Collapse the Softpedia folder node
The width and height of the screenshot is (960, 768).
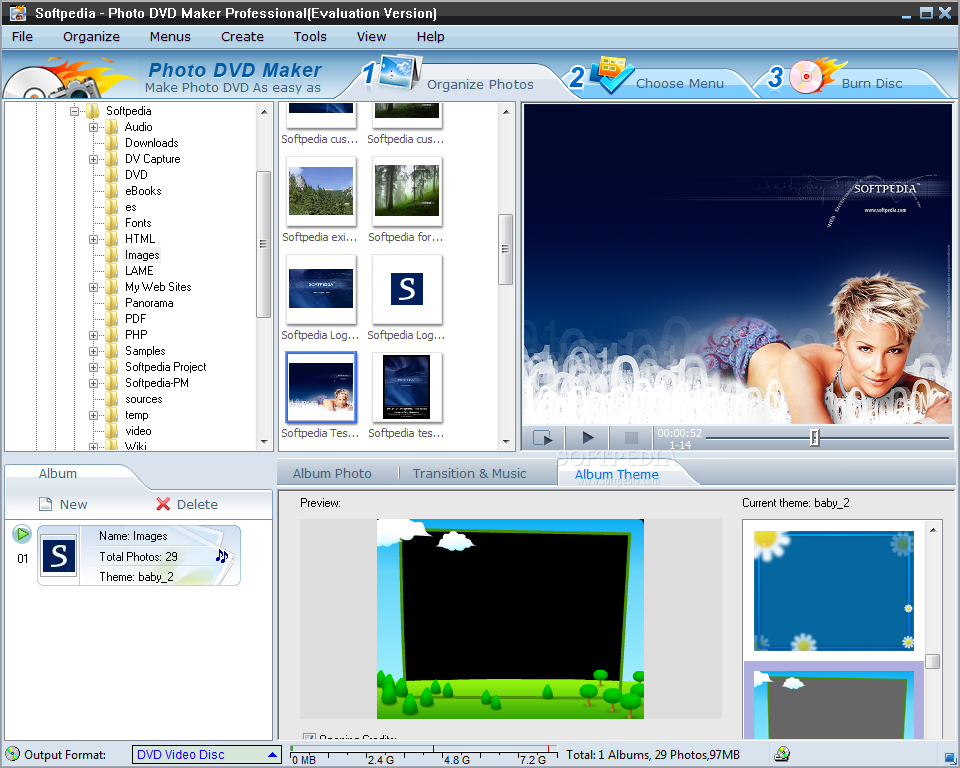[74, 111]
